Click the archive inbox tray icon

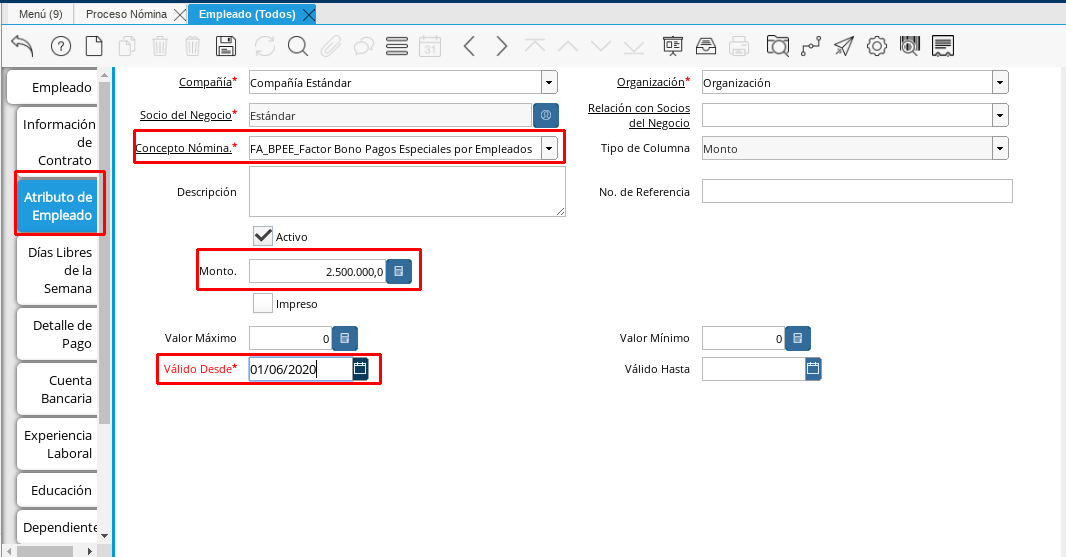coord(706,46)
